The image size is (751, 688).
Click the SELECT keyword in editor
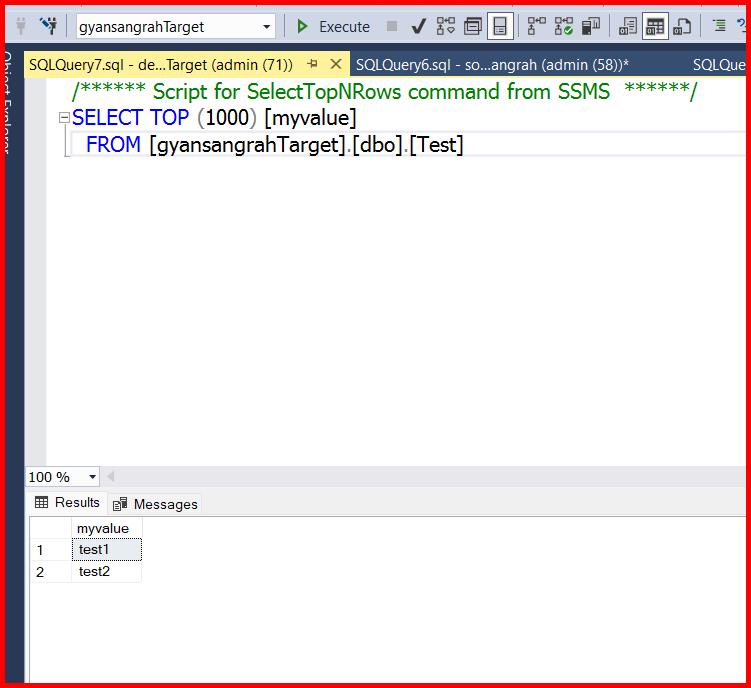pos(107,118)
